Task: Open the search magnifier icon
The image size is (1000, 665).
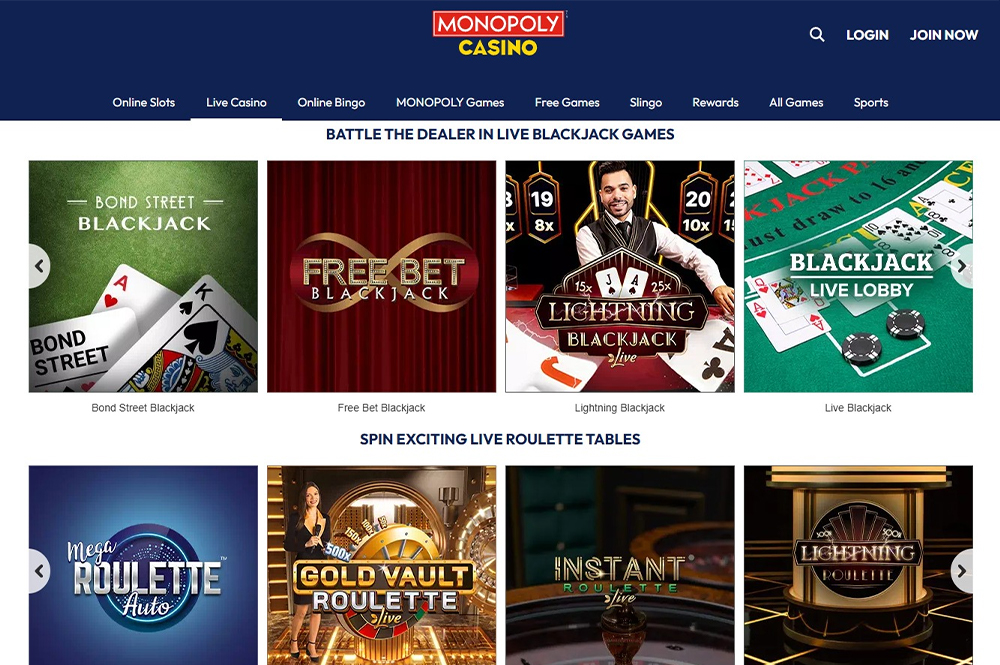Action: pos(817,34)
